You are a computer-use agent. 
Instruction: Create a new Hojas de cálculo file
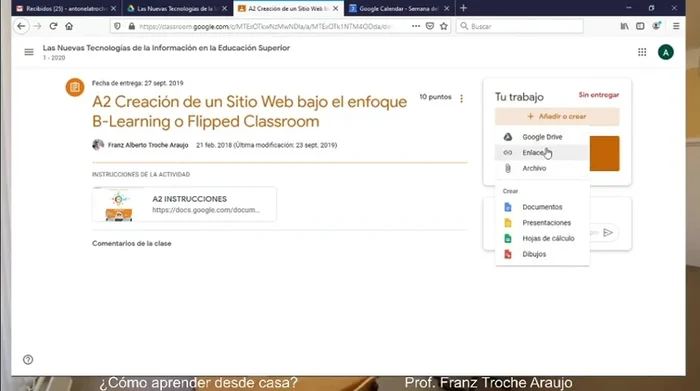(542, 238)
